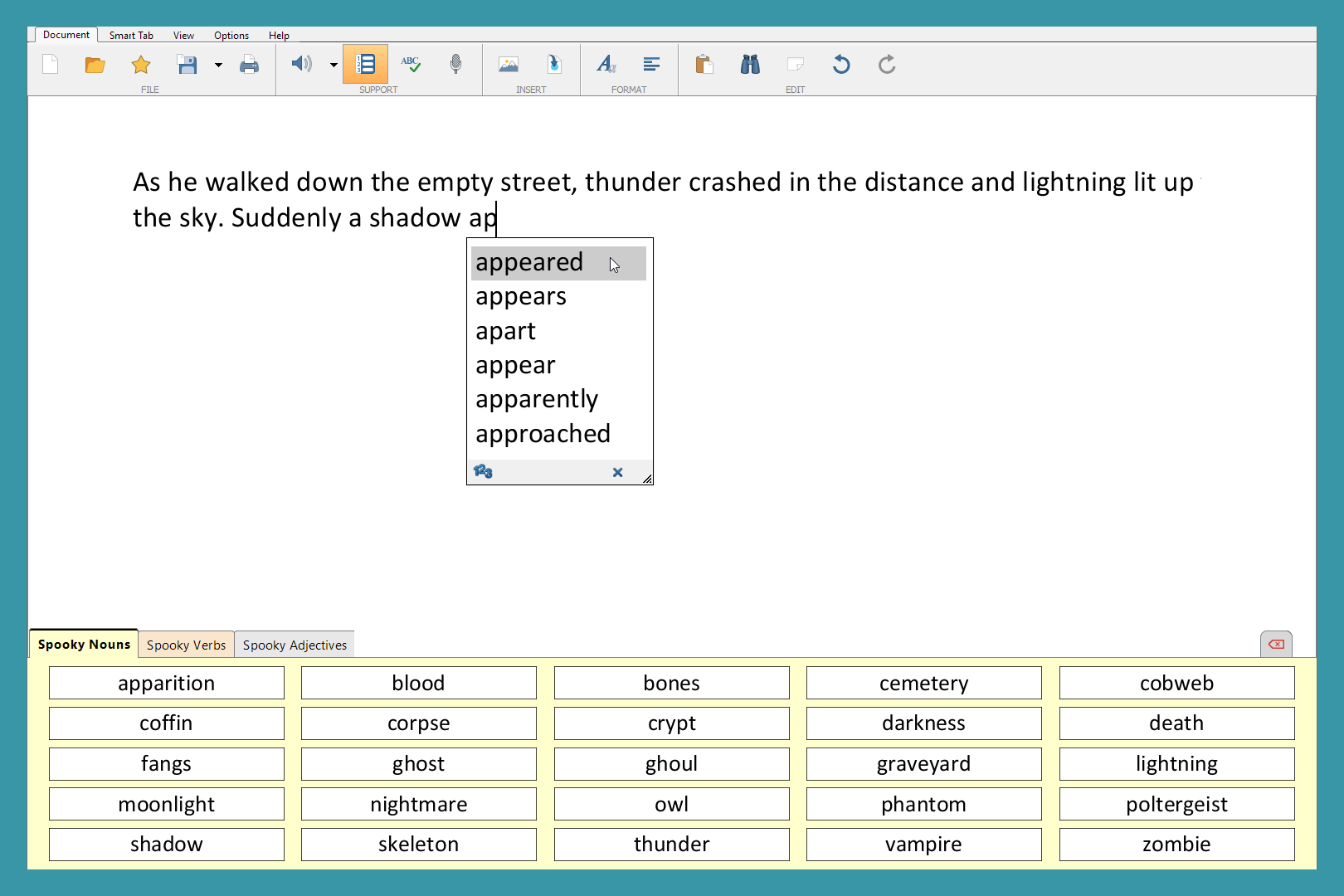
Task: Open a file with the folder icon
Action: [95, 65]
